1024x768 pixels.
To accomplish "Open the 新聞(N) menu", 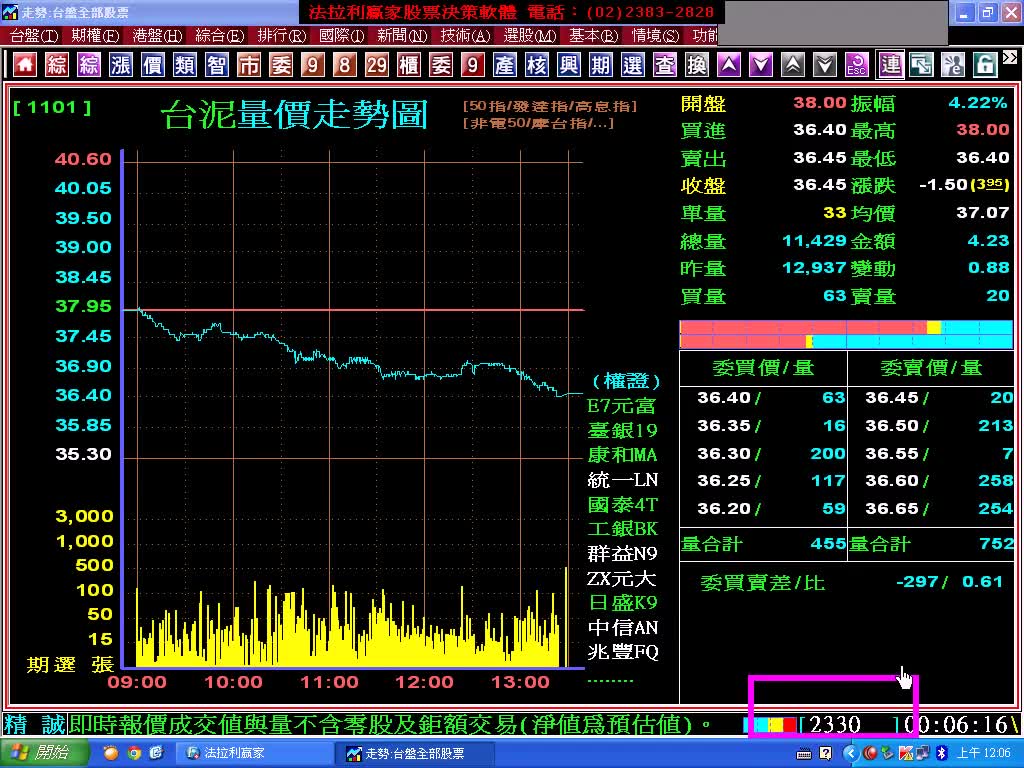I will (x=402, y=36).
